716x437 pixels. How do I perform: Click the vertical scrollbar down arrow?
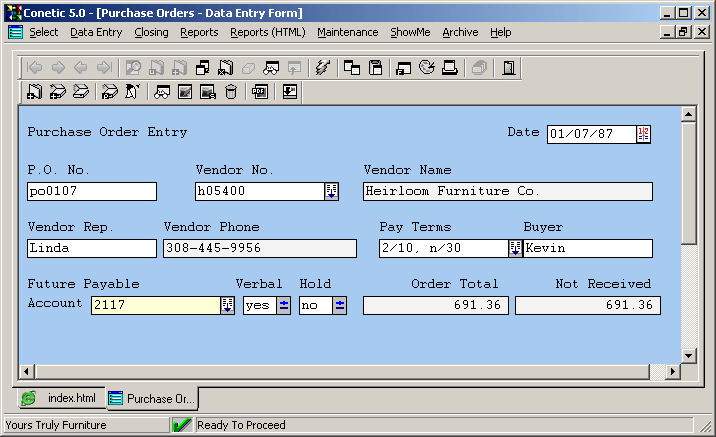[688, 356]
